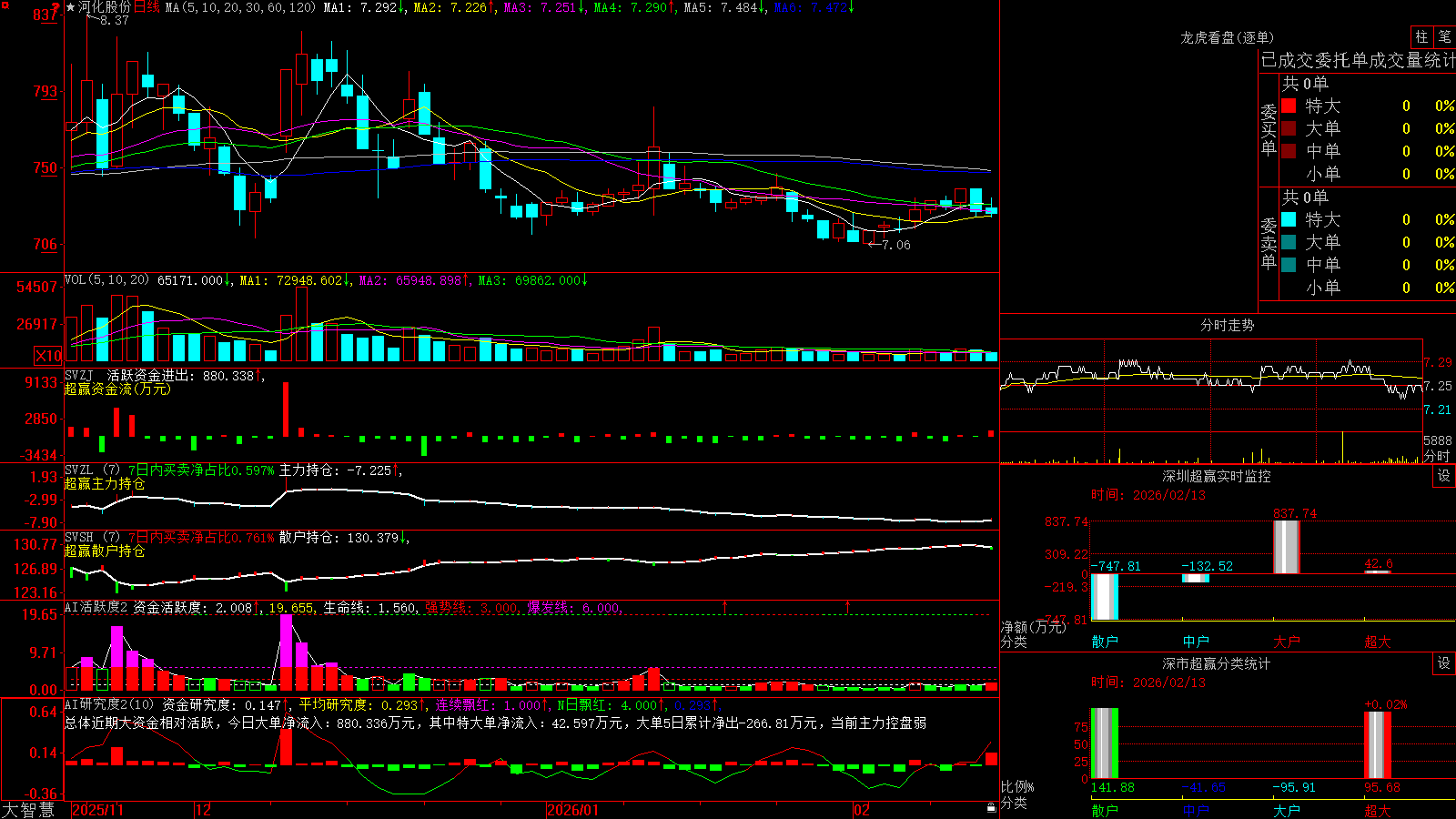1456x819 pixels.
Task: Click the SVZL indicator name
Action: (x=79, y=470)
